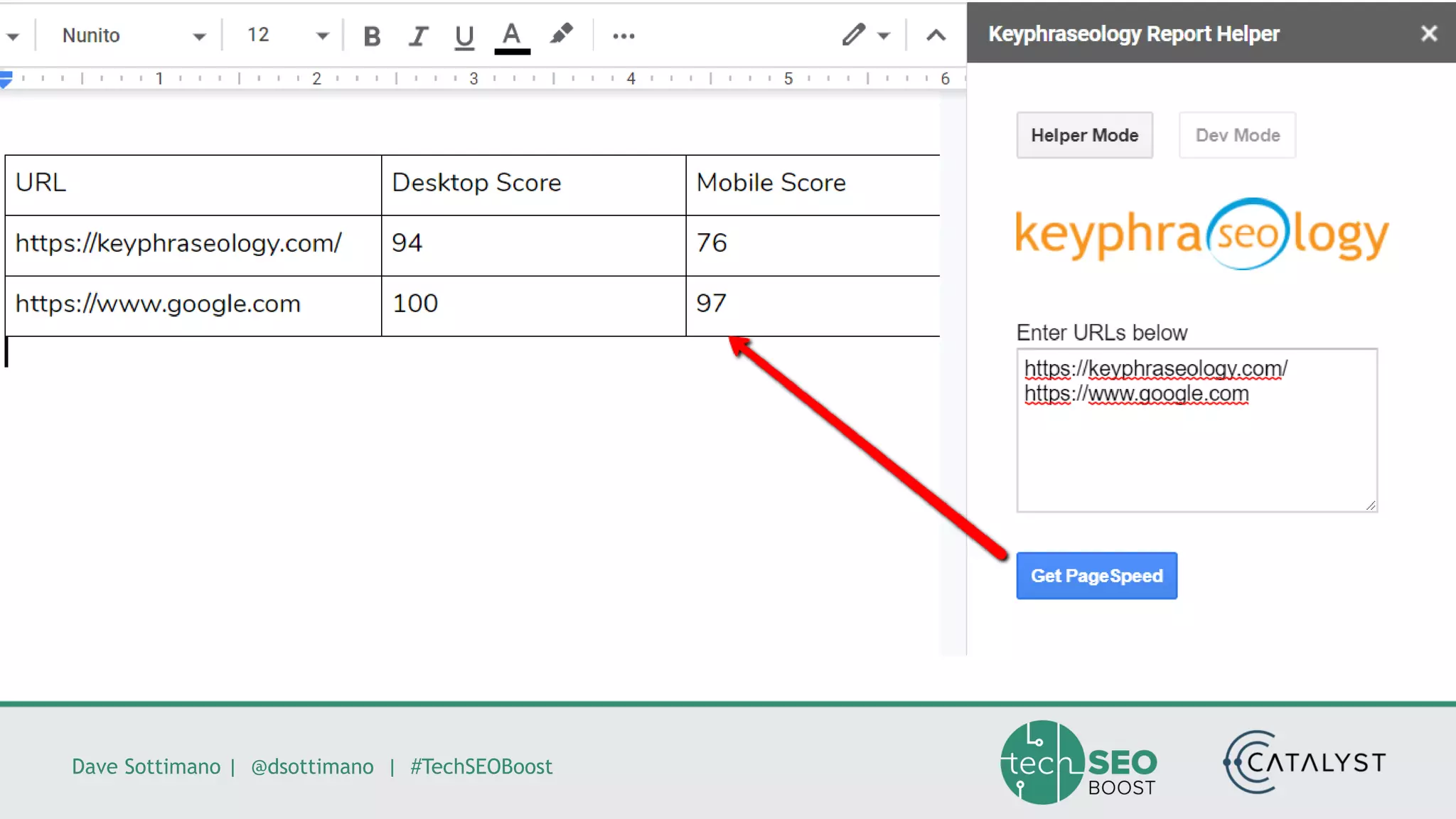The height and width of the screenshot is (819, 1456).
Task: Toggle underline formatting
Action: (x=464, y=36)
